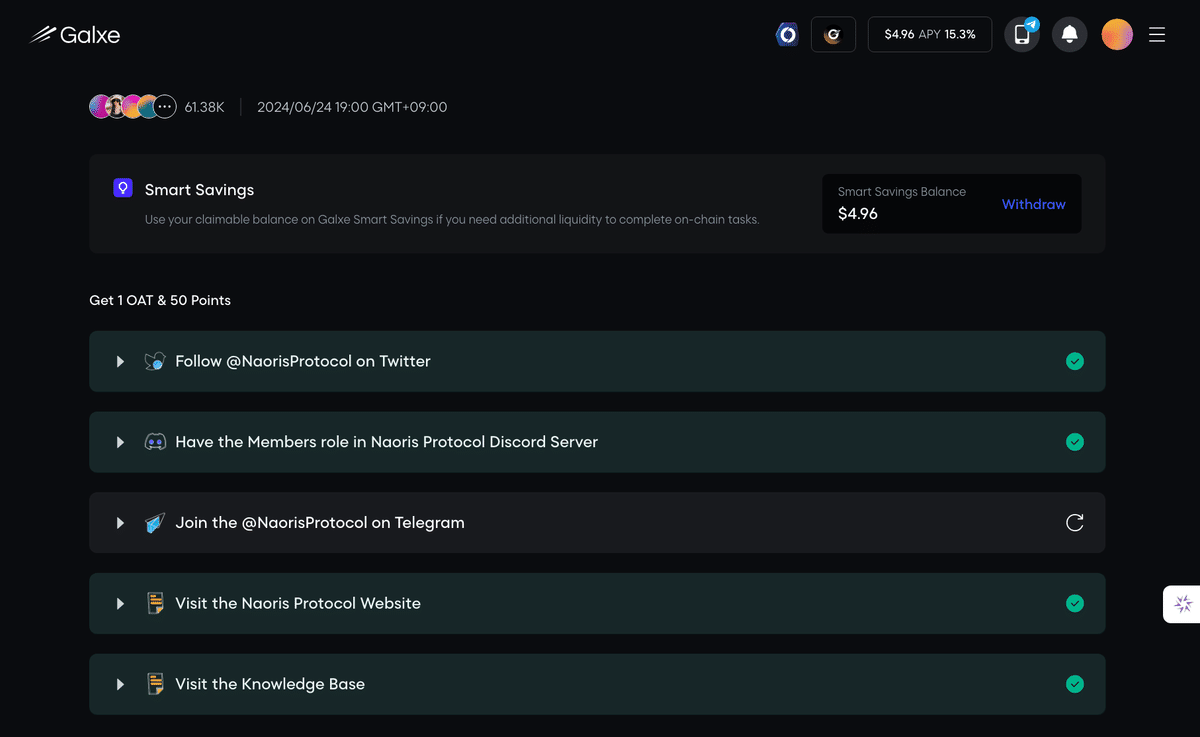This screenshot has height=737, width=1200.
Task: Open the notifications bell
Action: point(1070,35)
